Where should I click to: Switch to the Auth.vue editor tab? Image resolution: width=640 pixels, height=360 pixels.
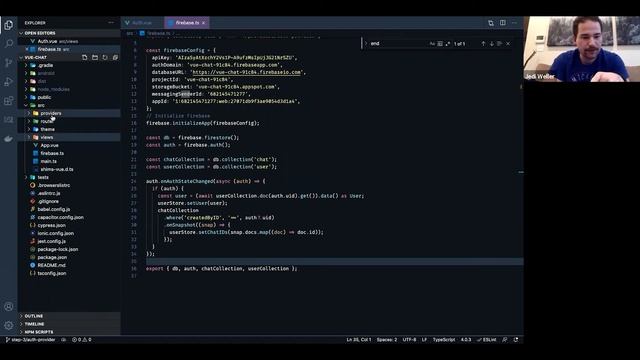(142, 23)
